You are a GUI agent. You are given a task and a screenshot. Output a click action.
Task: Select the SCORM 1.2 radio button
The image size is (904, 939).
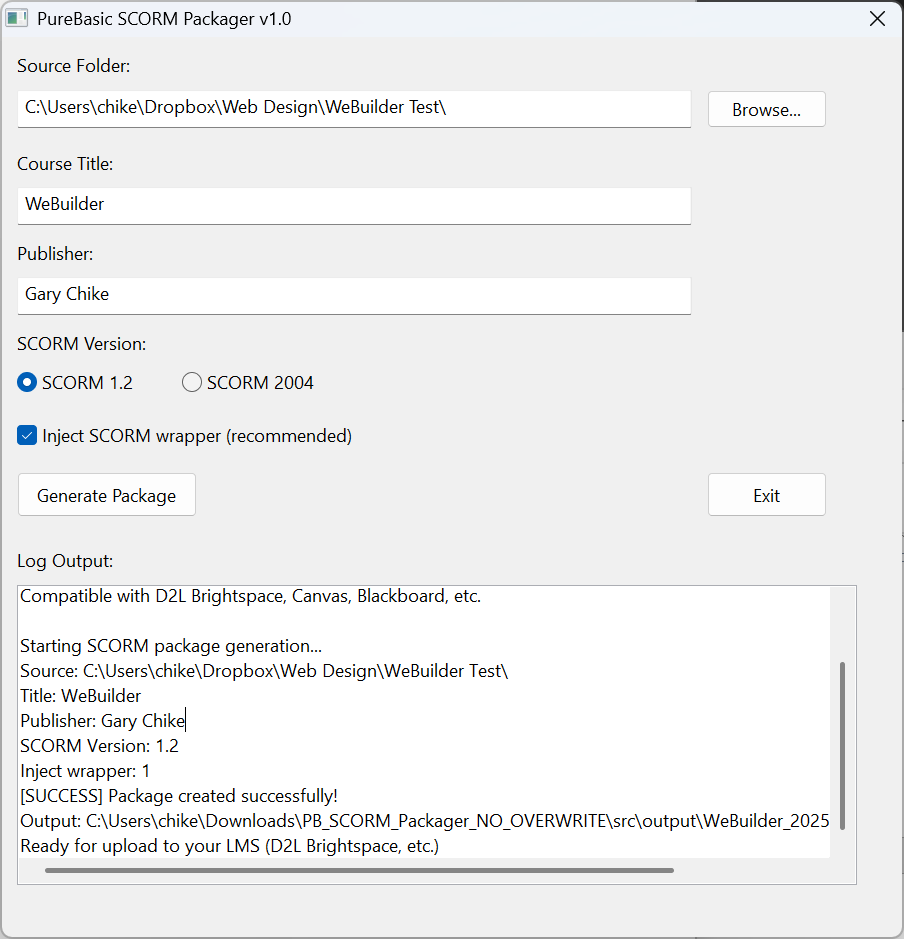tap(27, 383)
